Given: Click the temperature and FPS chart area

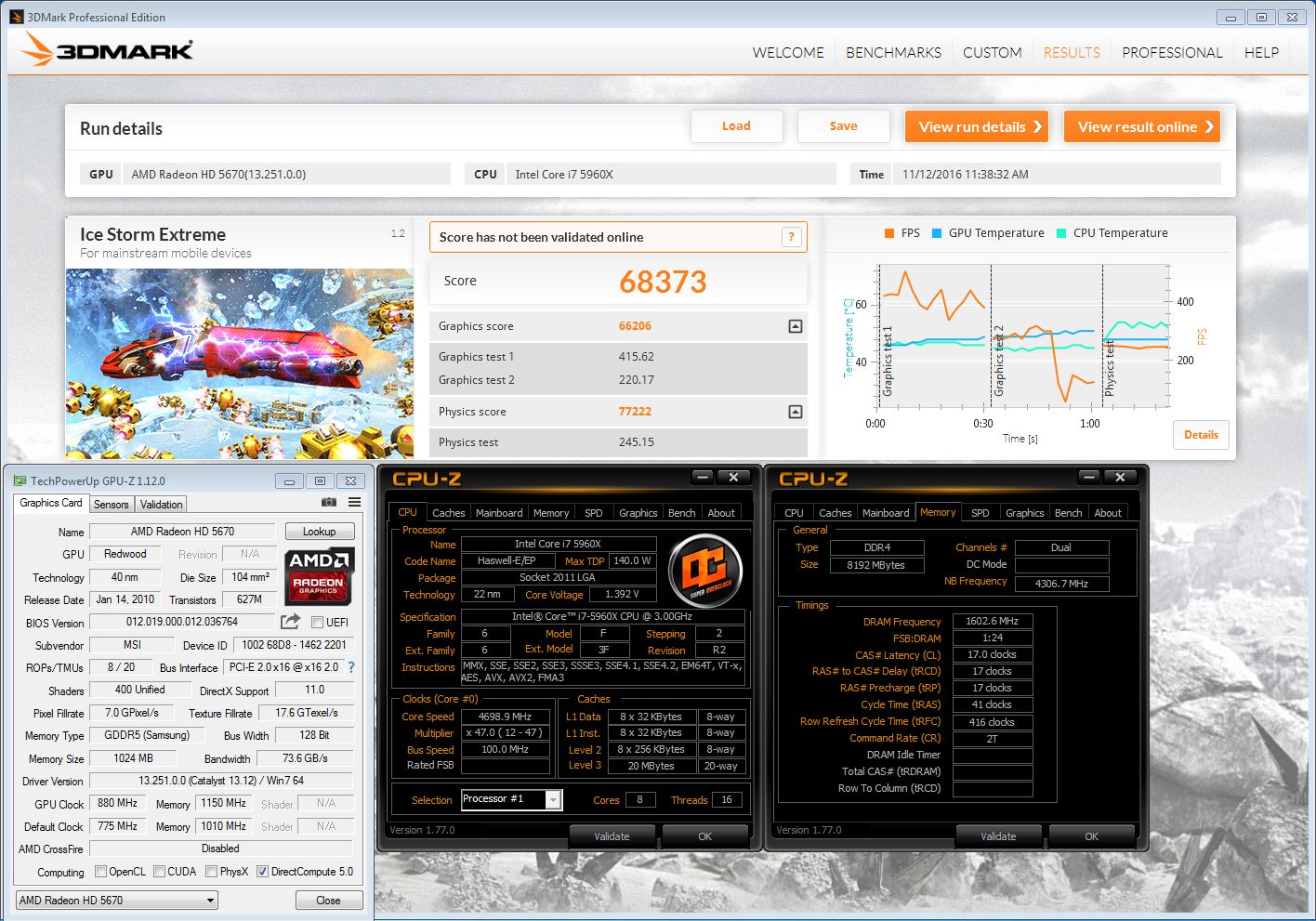Looking at the screenshot, I should click(1022, 336).
